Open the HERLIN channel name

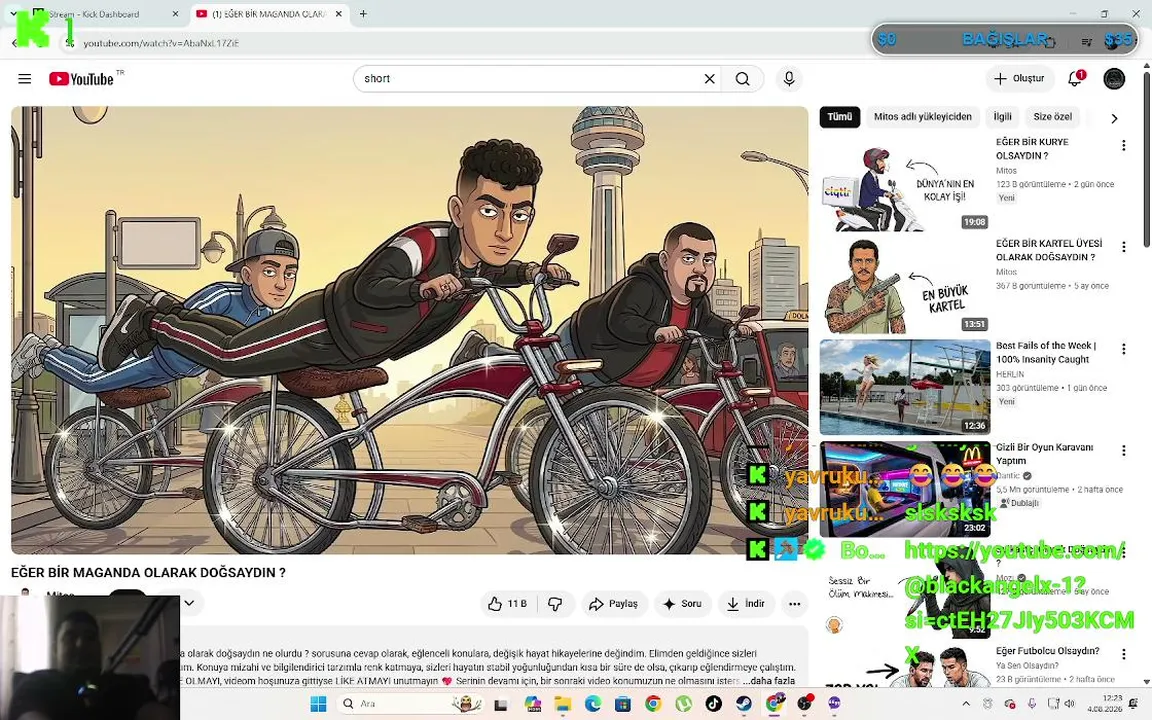click(1009, 374)
